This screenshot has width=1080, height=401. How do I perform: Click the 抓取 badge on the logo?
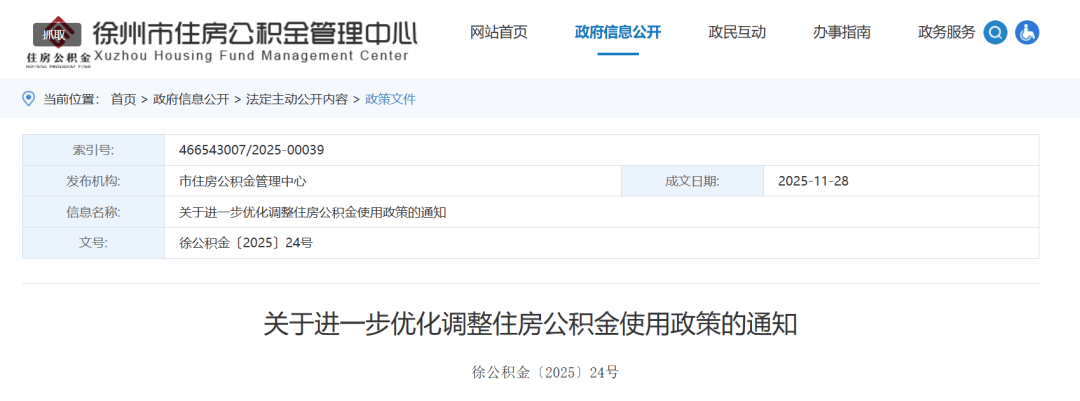click(56, 34)
